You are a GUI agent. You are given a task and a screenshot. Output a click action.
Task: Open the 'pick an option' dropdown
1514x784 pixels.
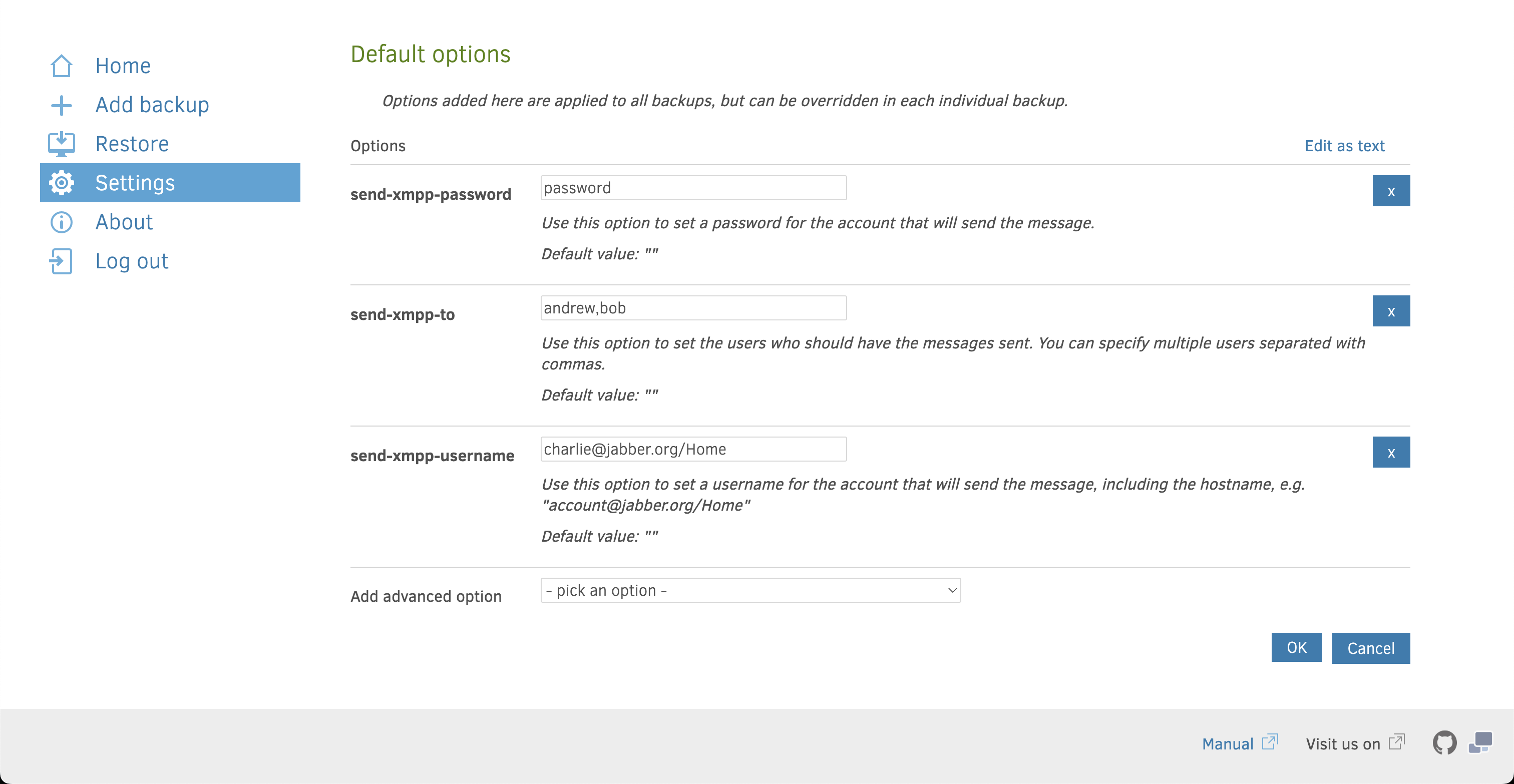coord(750,590)
